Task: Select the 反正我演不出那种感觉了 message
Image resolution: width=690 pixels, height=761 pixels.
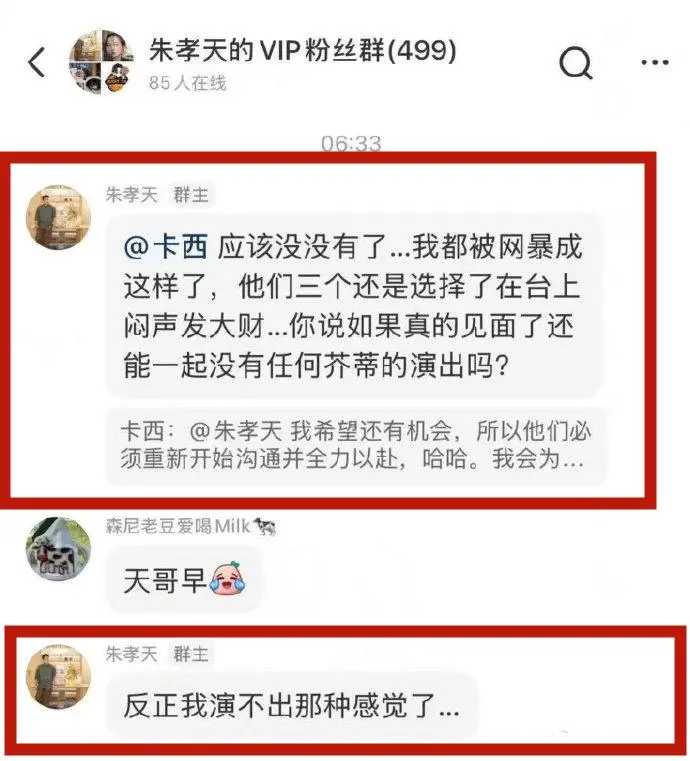Action: (x=292, y=706)
